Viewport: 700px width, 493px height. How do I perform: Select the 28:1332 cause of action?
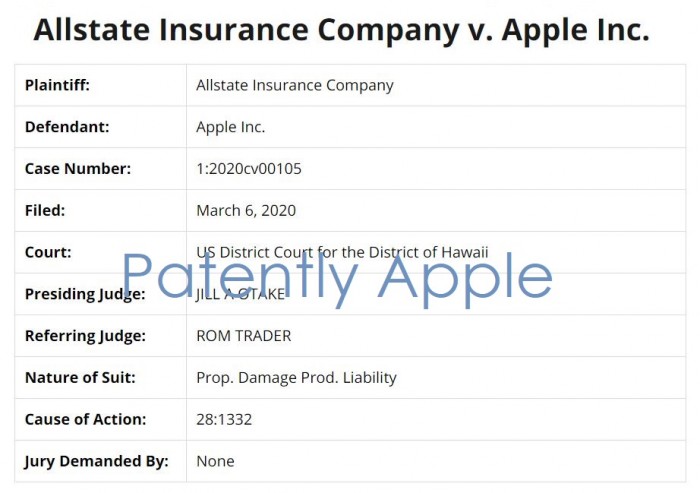[224, 419]
